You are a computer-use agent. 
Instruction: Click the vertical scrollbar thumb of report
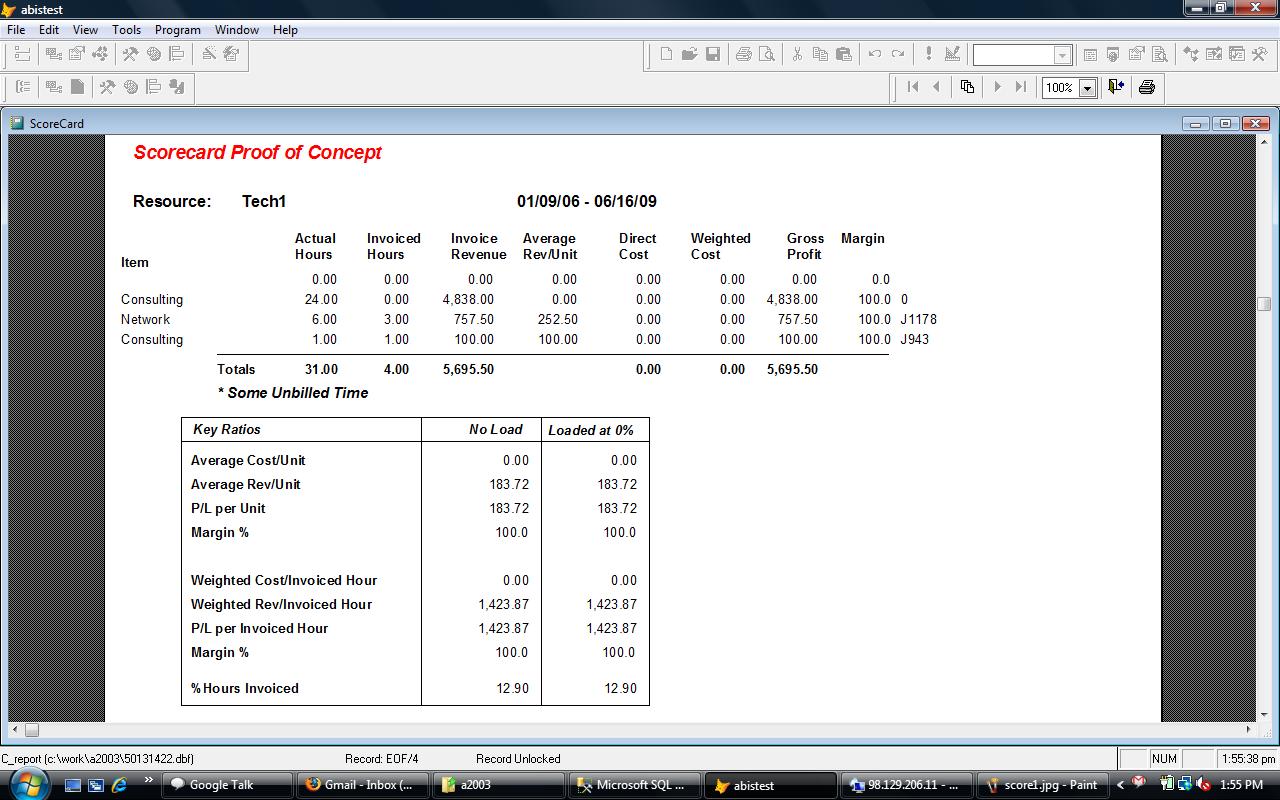(1264, 304)
